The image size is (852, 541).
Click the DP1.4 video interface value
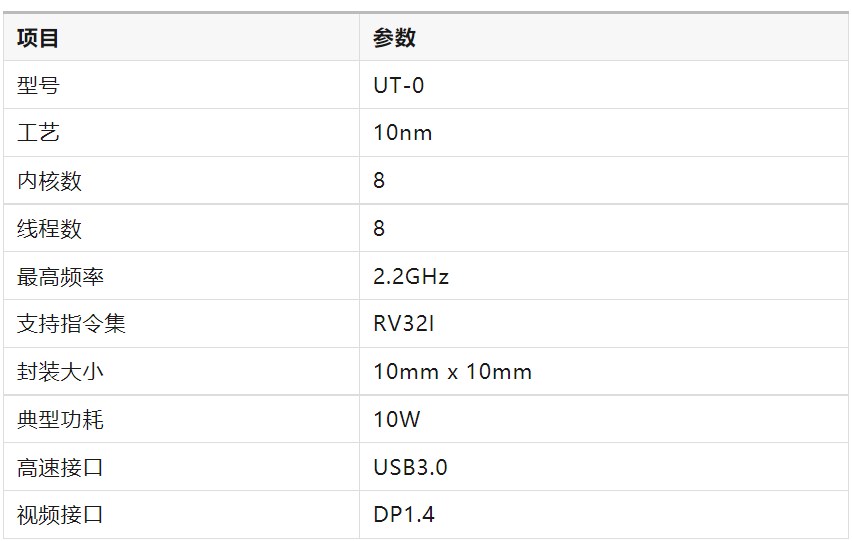coord(404,516)
